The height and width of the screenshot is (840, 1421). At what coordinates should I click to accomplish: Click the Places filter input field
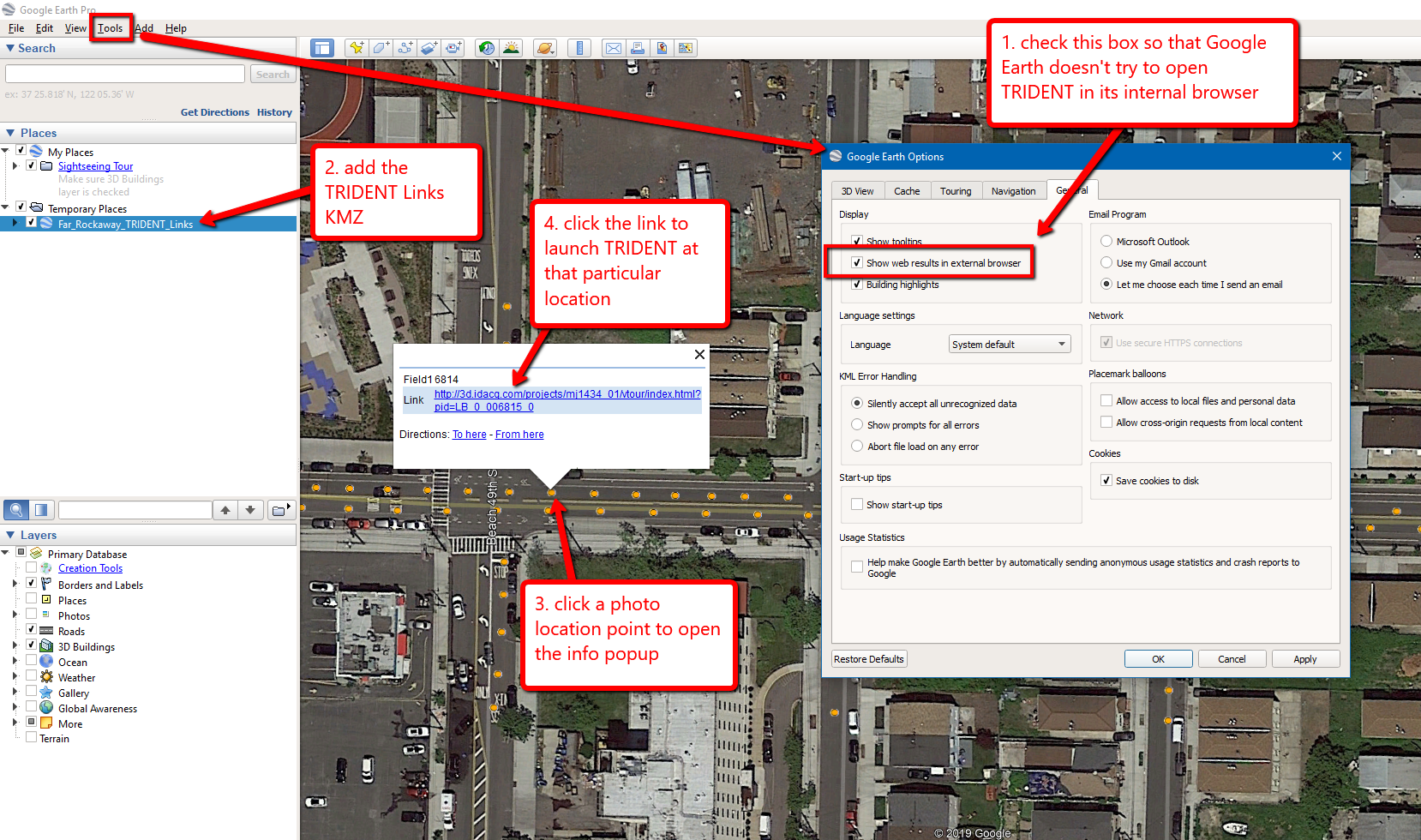[135, 510]
